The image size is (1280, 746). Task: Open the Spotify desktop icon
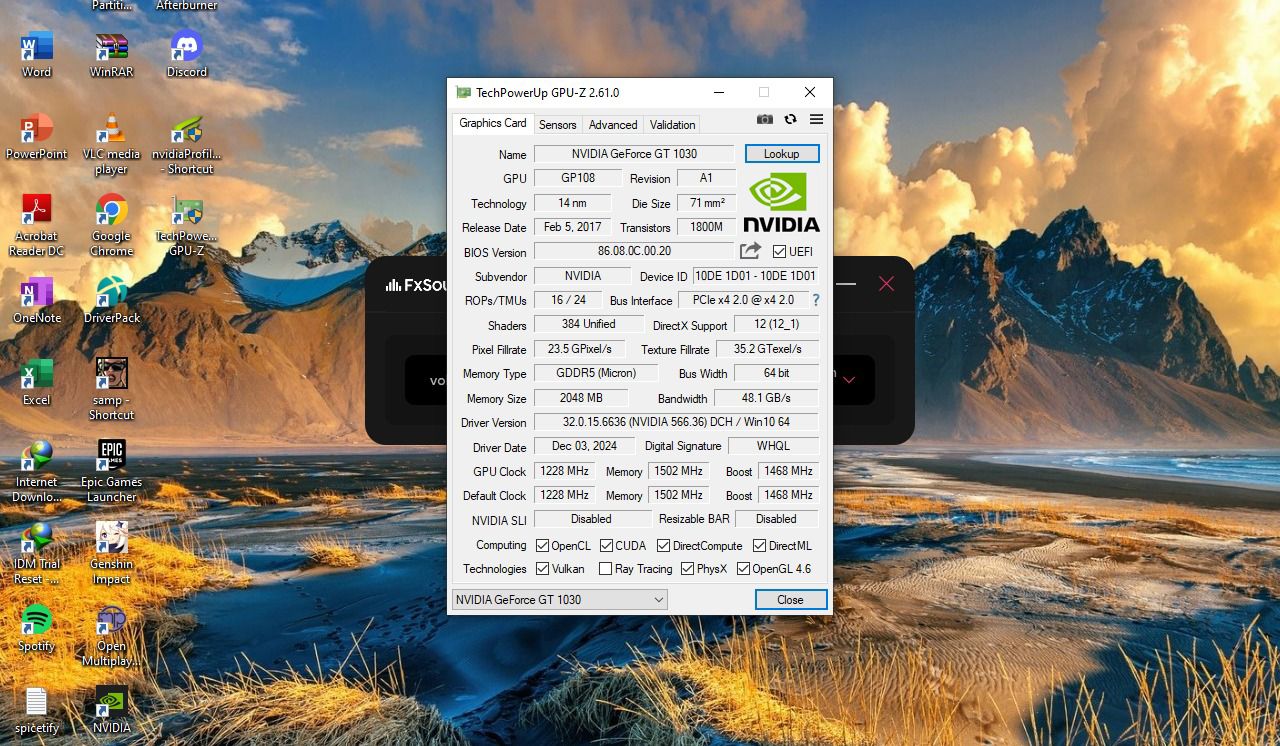pos(37,628)
